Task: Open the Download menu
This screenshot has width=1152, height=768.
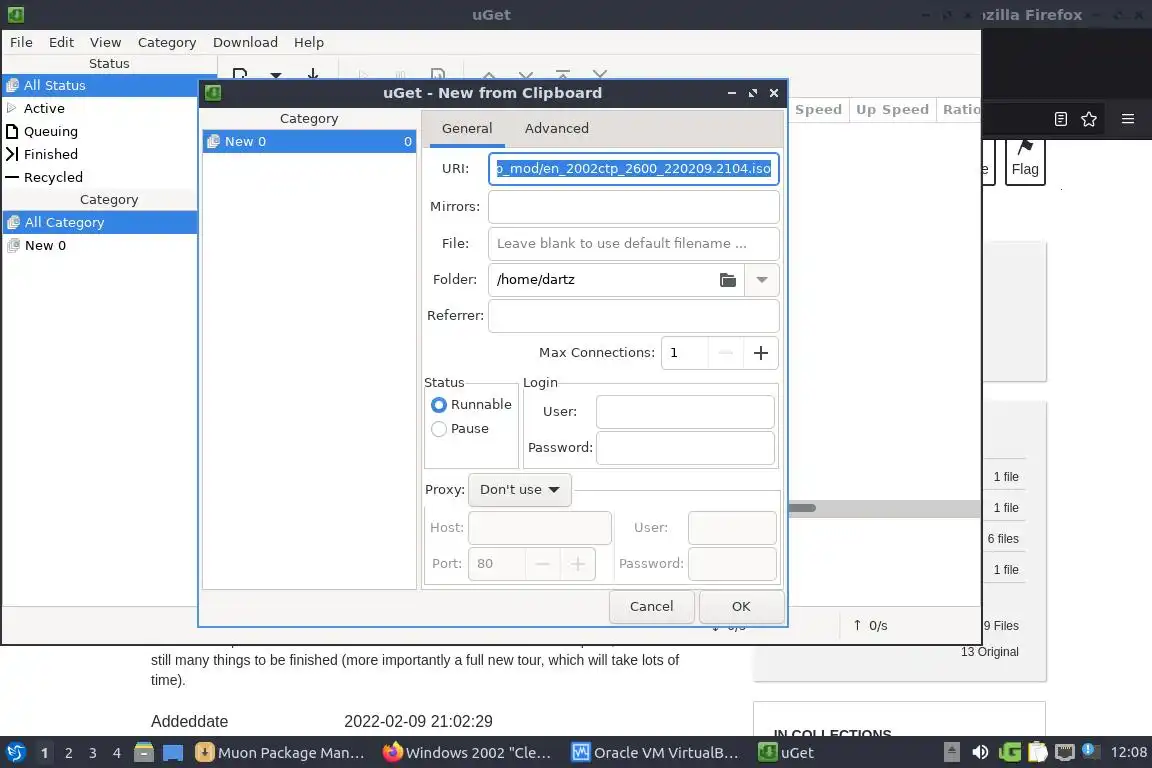Action: [x=245, y=43]
